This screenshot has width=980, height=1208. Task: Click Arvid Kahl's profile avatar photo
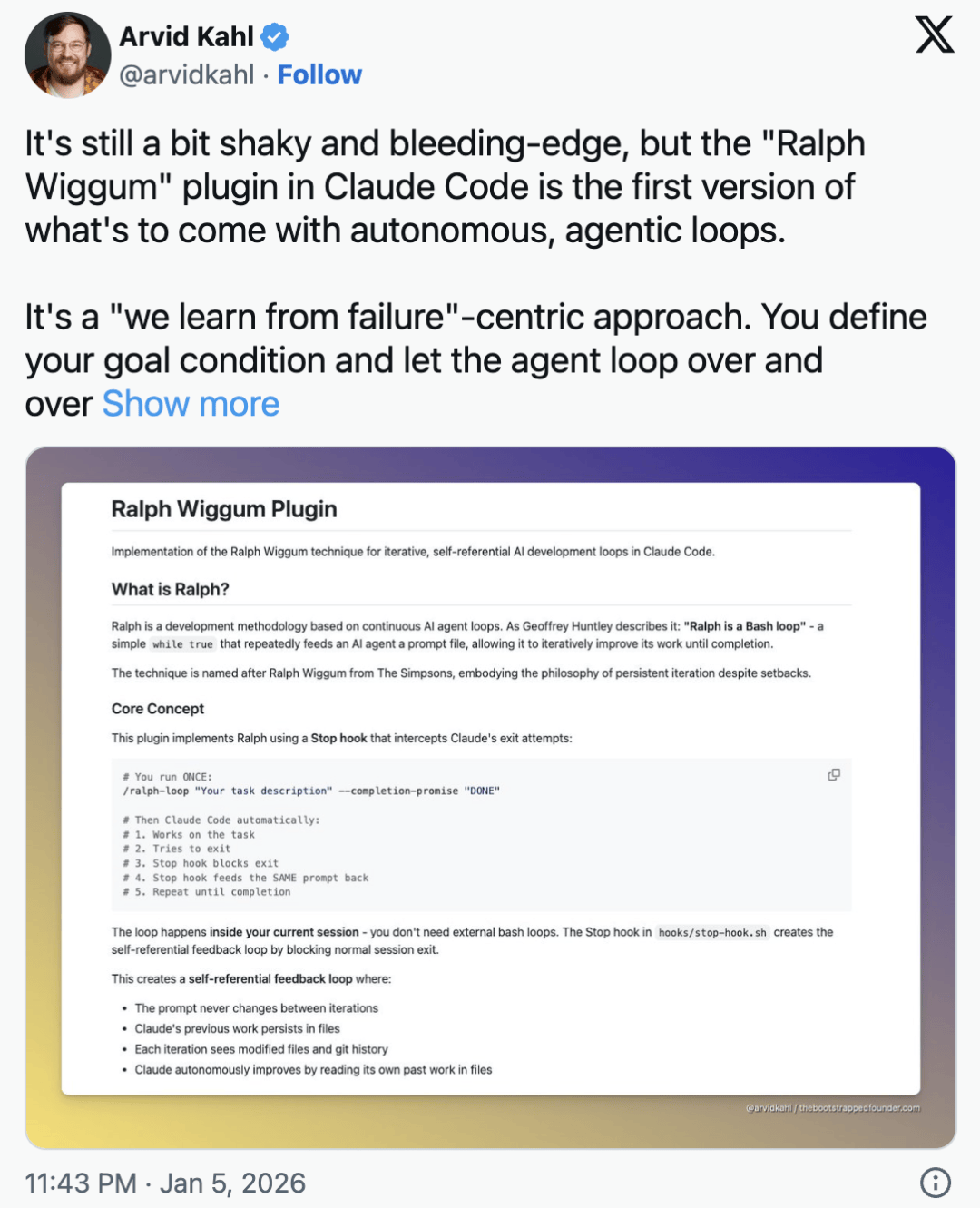click(67, 55)
